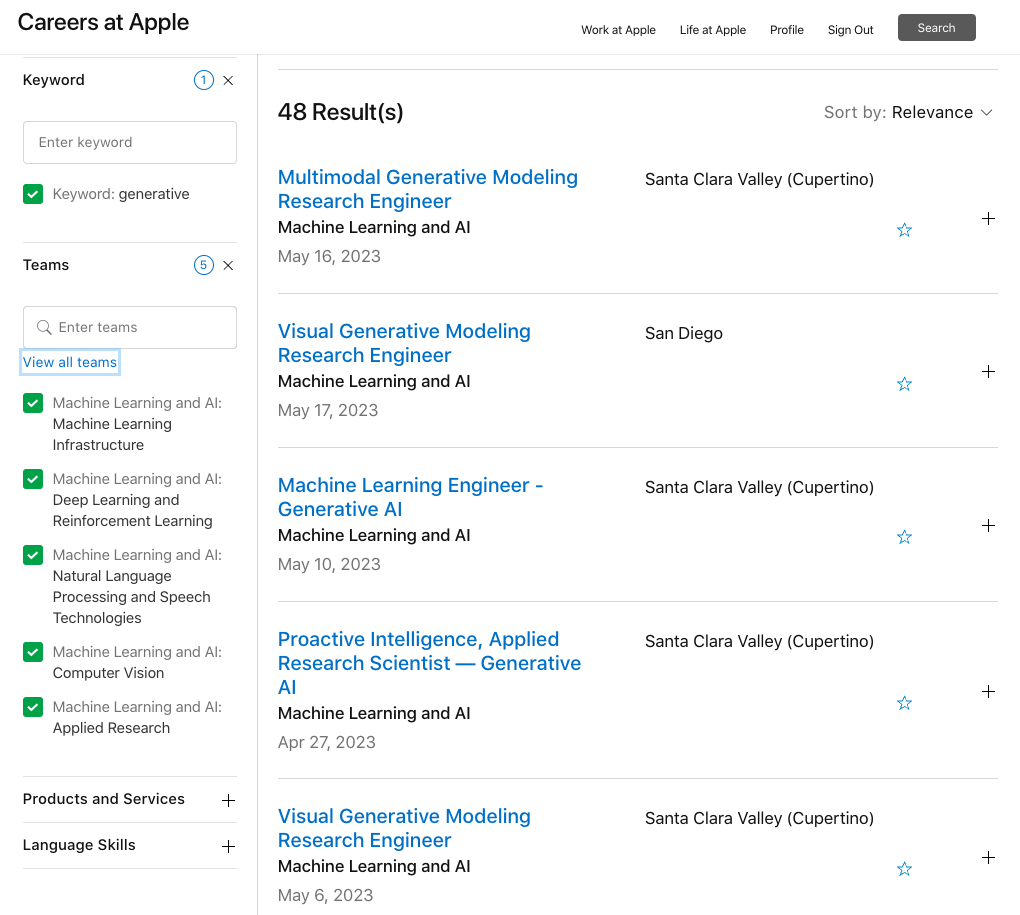This screenshot has height=915, width=1020.
Task: Click Sign Out in the header
Action: pyautogui.click(x=850, y=30)
